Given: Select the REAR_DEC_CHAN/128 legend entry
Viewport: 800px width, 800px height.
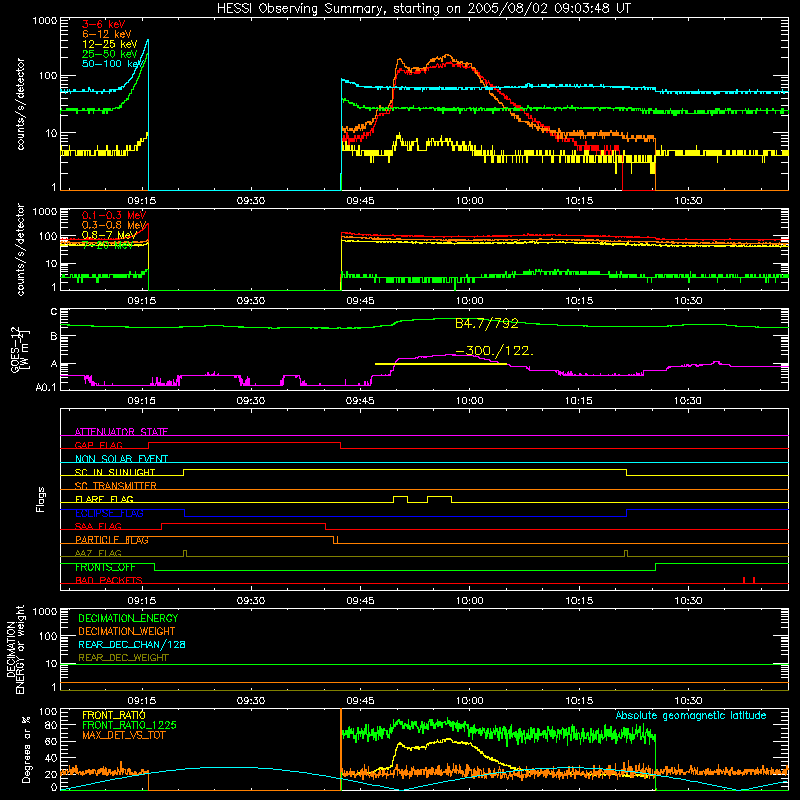Looking at the screenshot, I should [132, 644].
